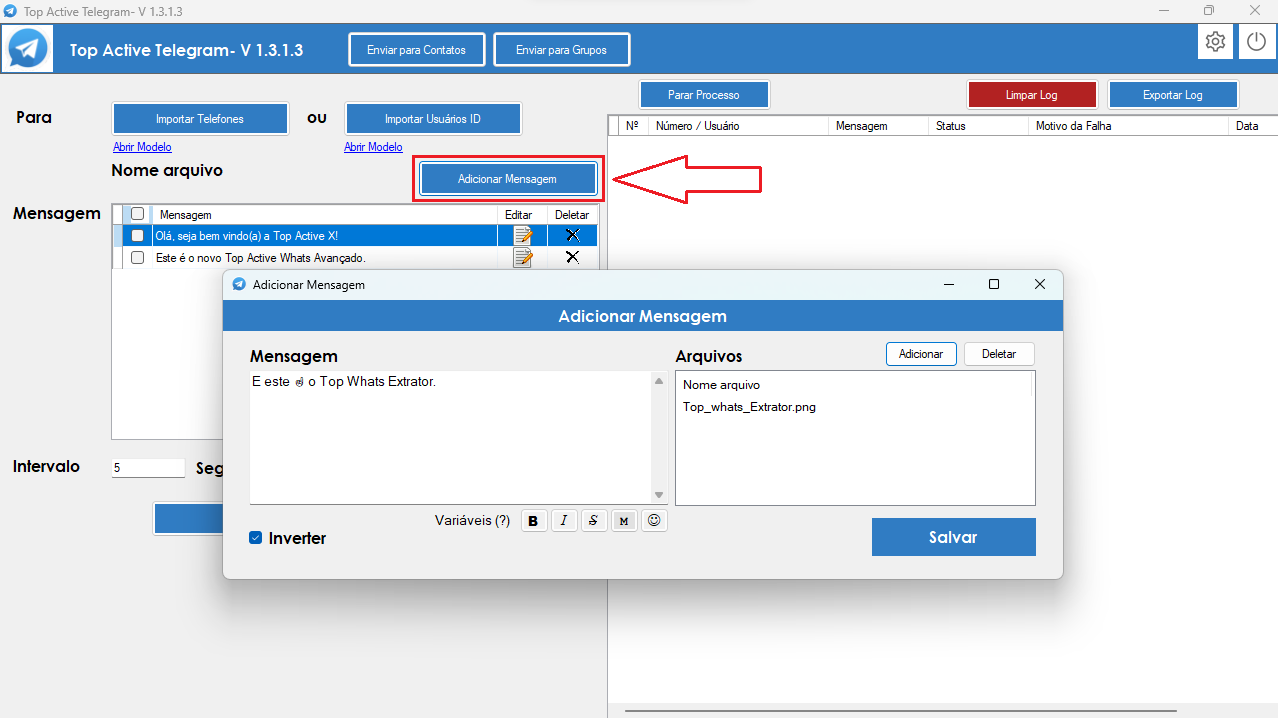Click the Adicionar Mensagem button

coord(507,179)
